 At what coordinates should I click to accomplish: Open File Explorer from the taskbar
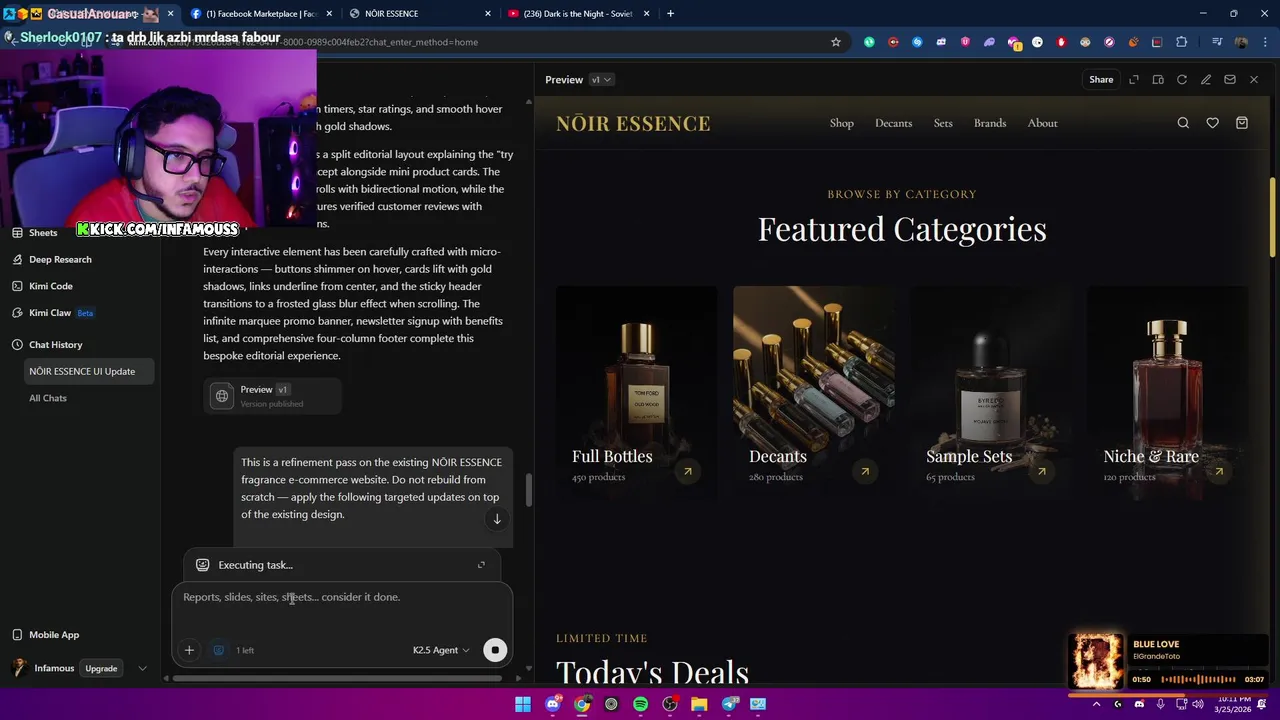pyautogui.click(x=700, y=704)
